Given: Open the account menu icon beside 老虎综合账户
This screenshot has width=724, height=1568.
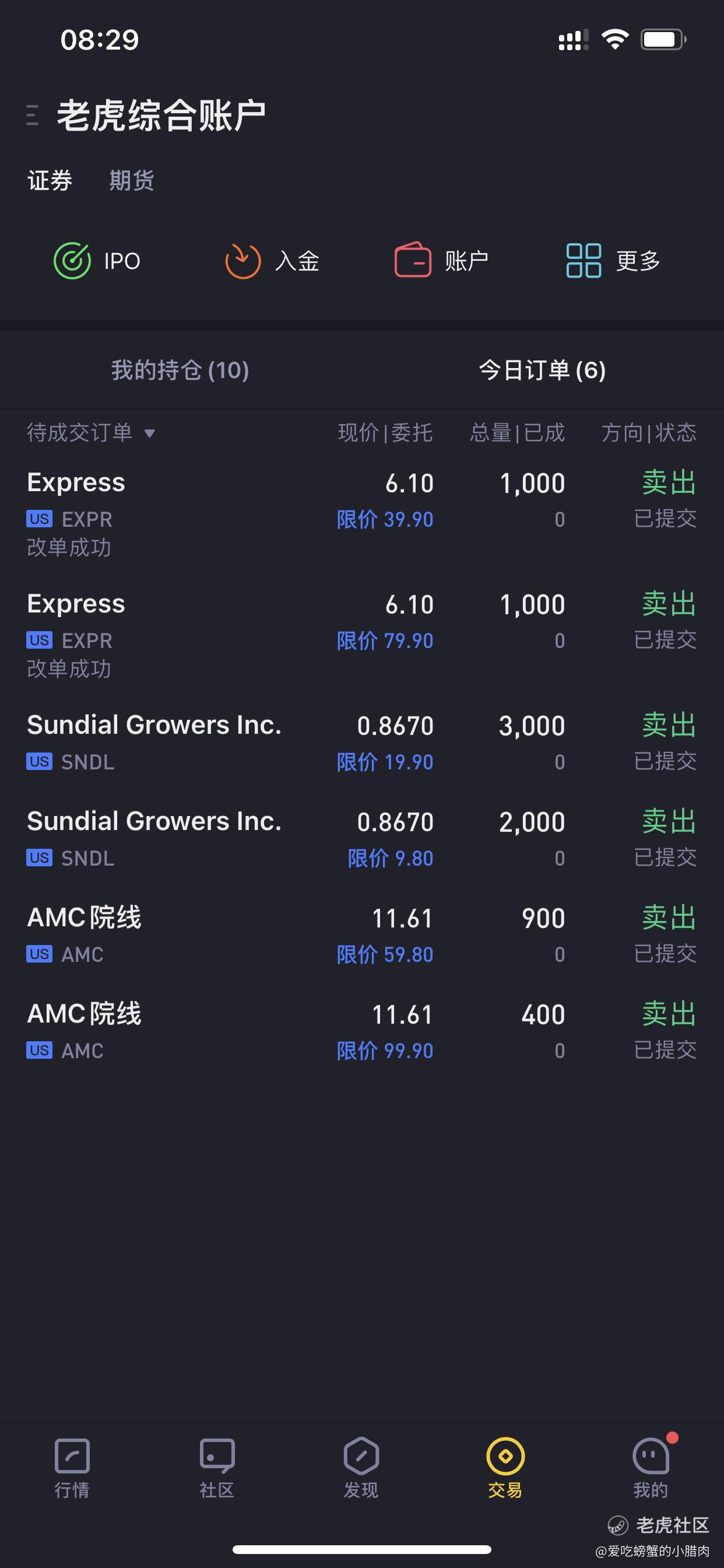Looking at the screenshot, I should (x=33, y=115).
